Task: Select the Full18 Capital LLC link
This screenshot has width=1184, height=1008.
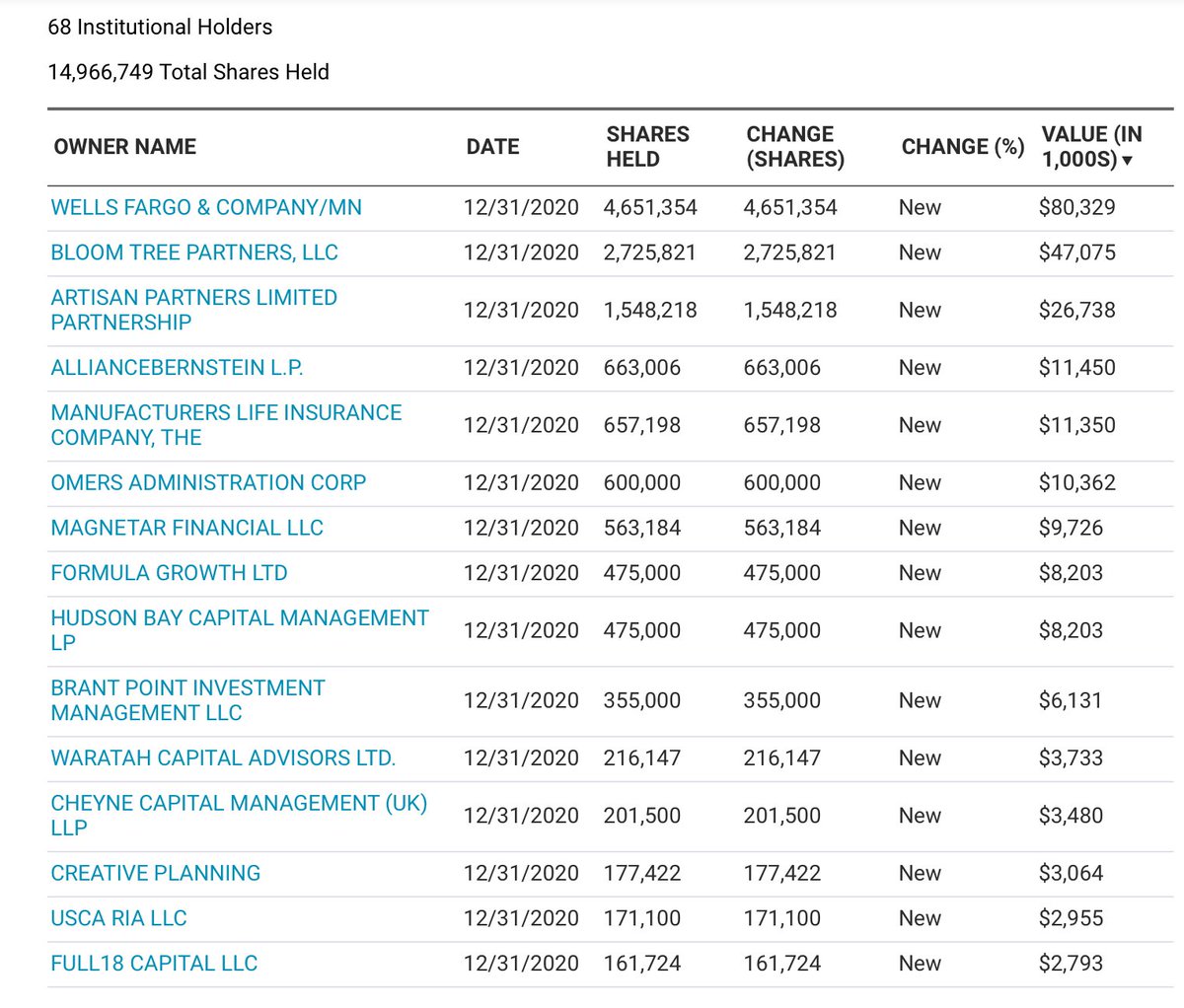Action: pyautogui.click(x=154, y=964)
